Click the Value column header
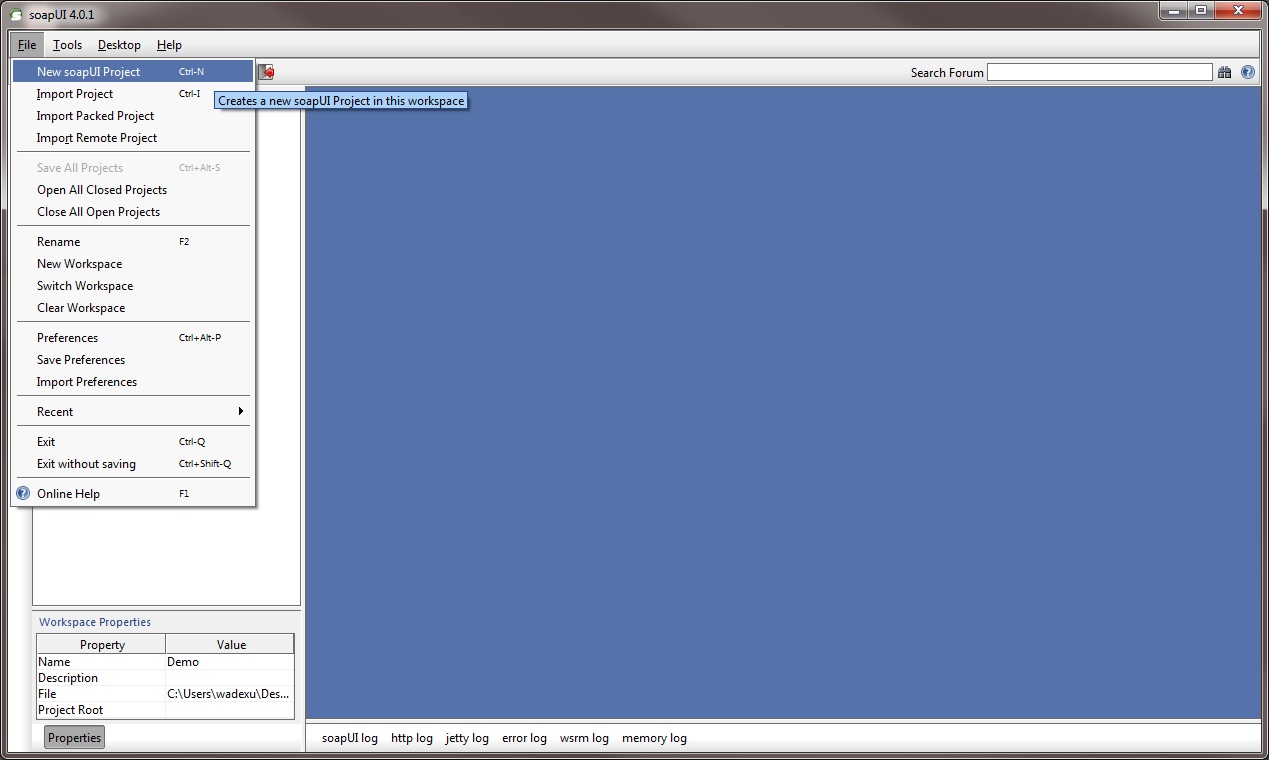The width and height of the screenshot is (1269, 760). pyautogui.click(x=231, y=644)
